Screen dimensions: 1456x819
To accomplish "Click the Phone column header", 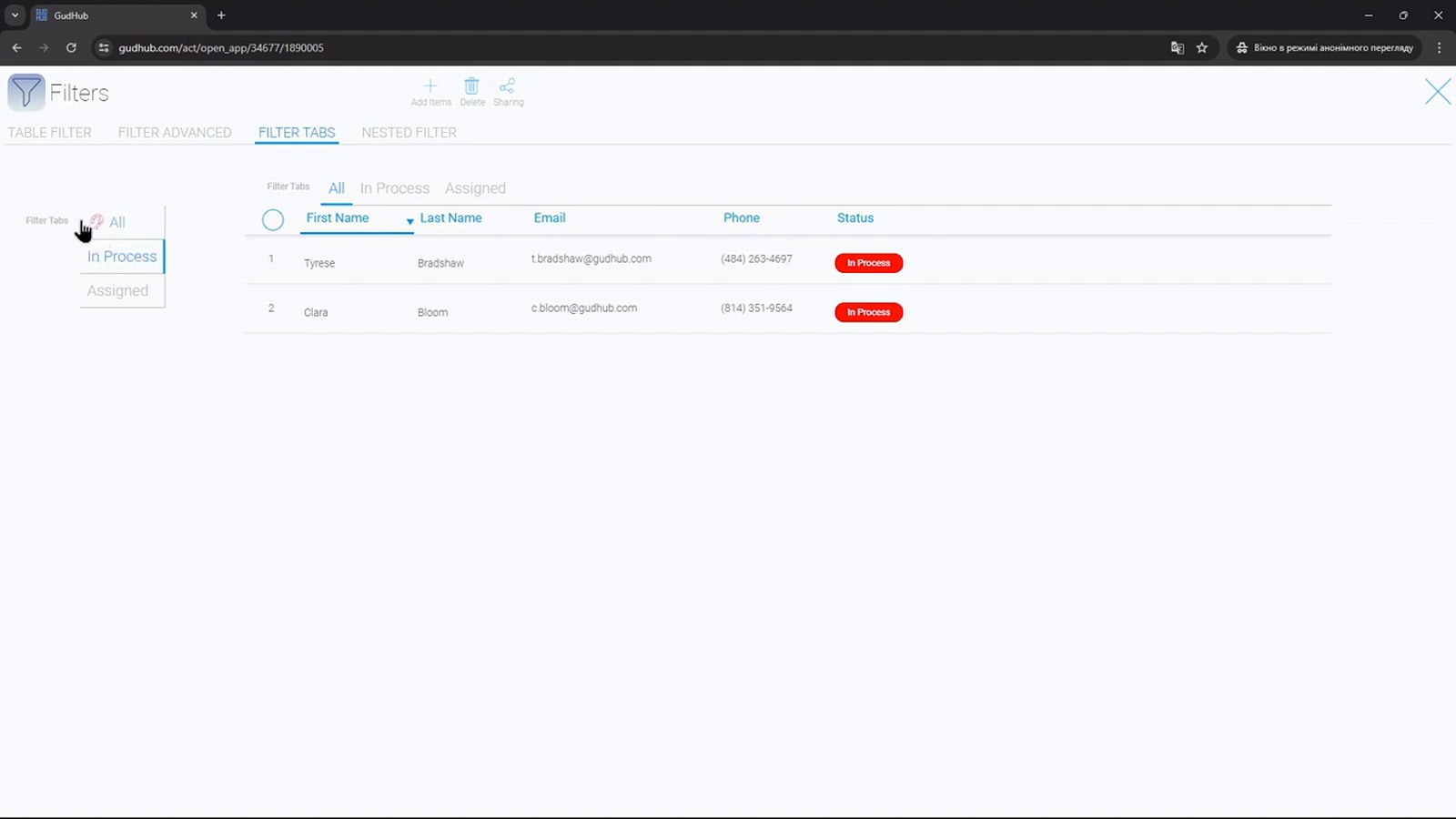I will pos(742,217).
